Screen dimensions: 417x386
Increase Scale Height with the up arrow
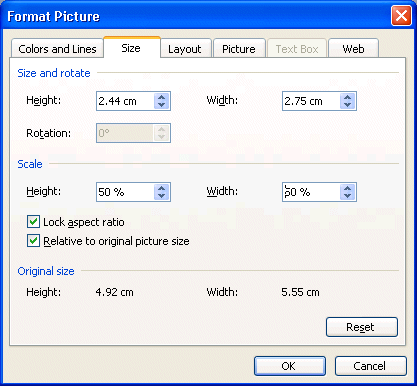point(162,188)
